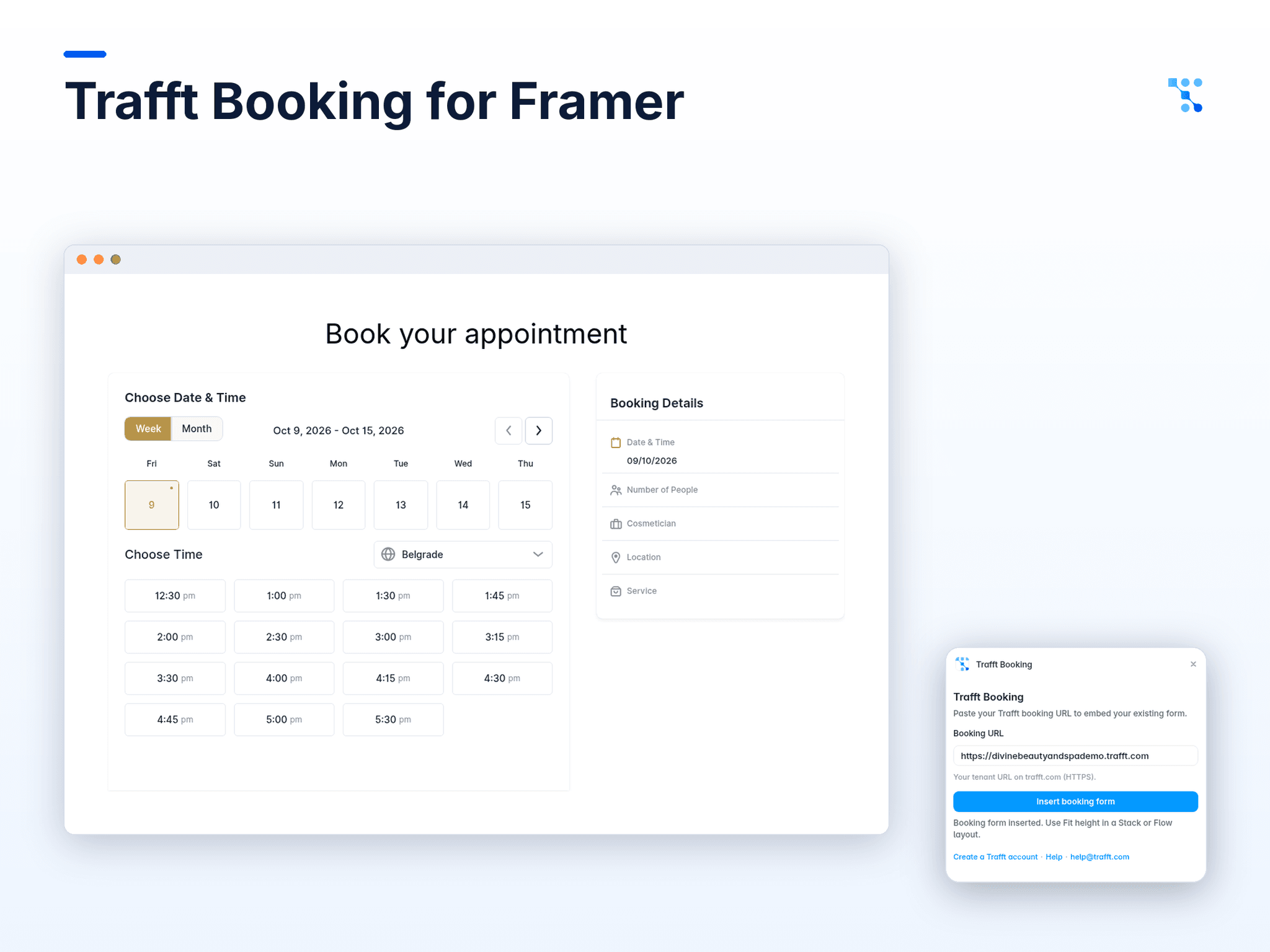Select Tuesday 13 in the calendar

pyautogui.click(x=401, y=505)
